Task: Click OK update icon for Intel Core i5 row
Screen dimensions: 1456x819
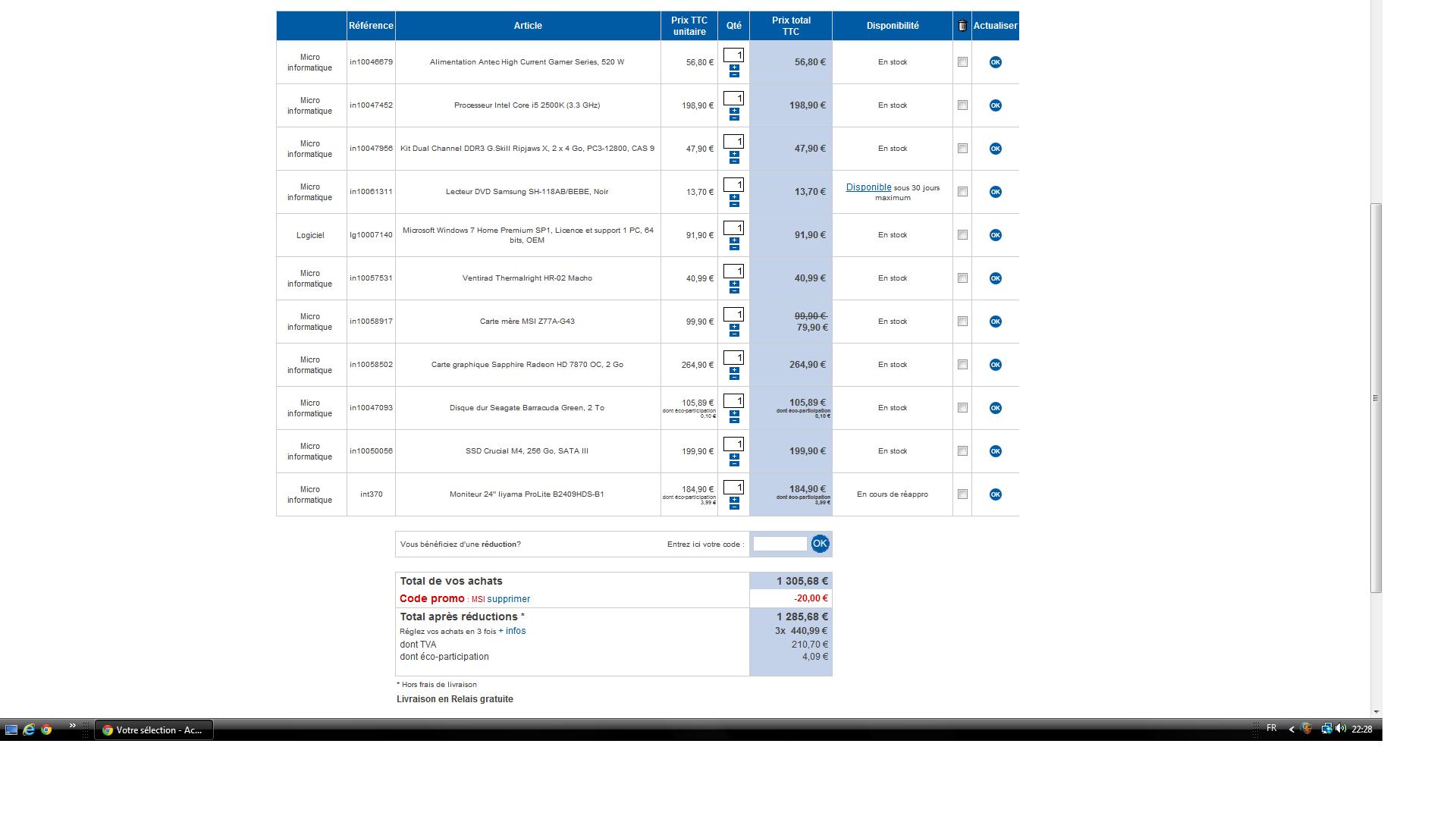Action: coord(995,105)
